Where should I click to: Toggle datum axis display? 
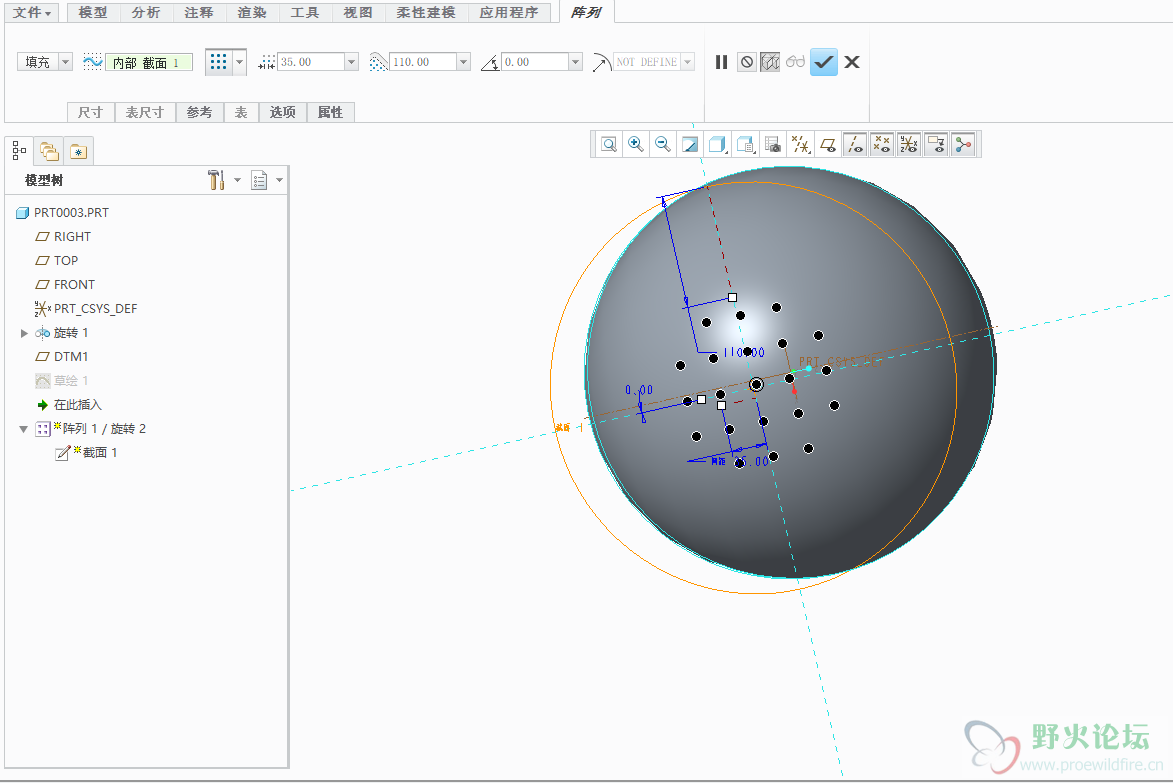(x=854, y=144)
